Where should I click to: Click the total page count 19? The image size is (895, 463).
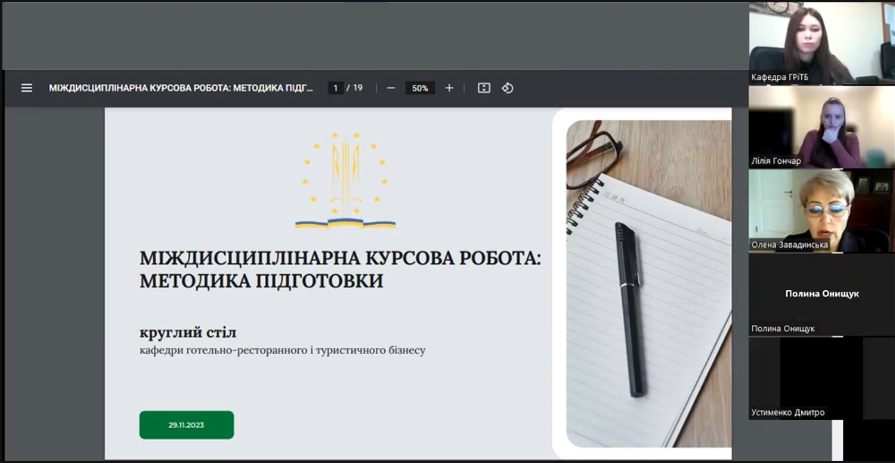click(357, 88)
